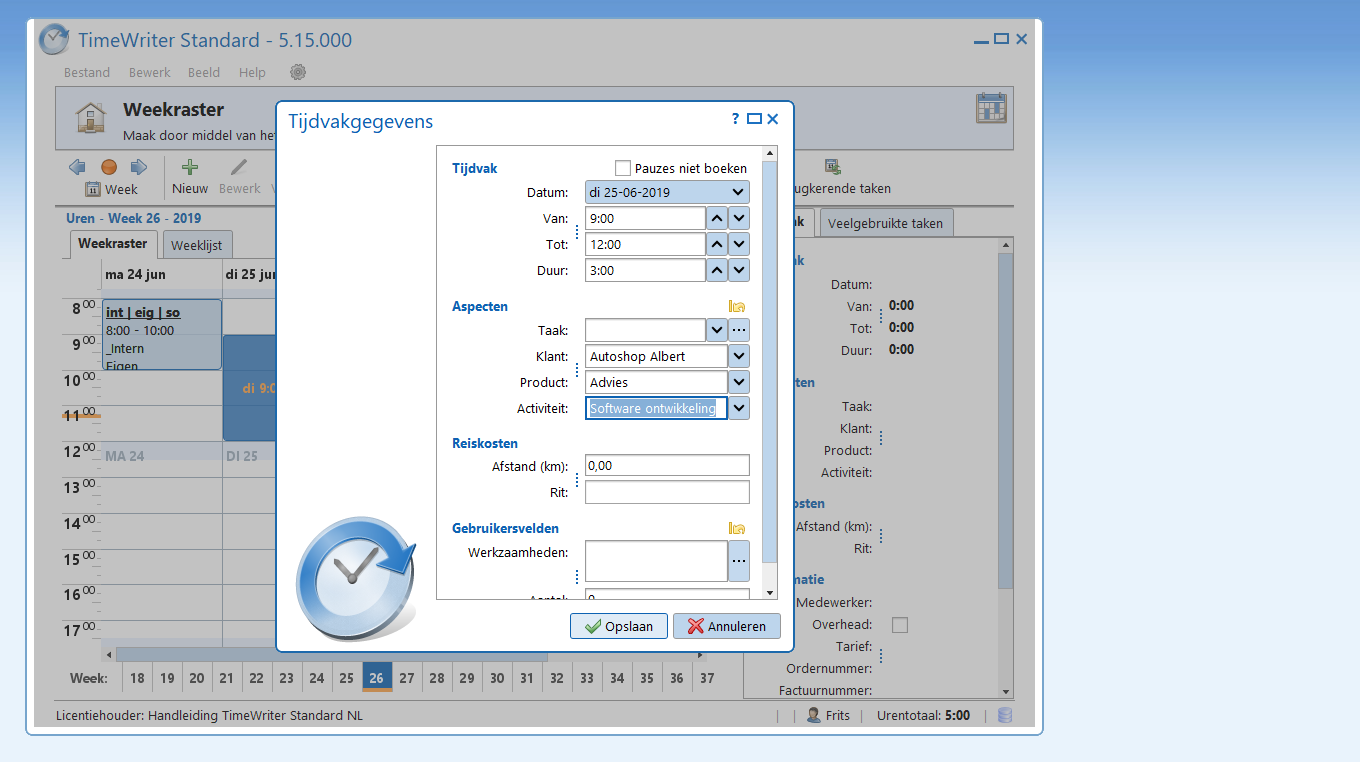
Task: Select week 26 in week bar
Action: click(x=376, y=678)
